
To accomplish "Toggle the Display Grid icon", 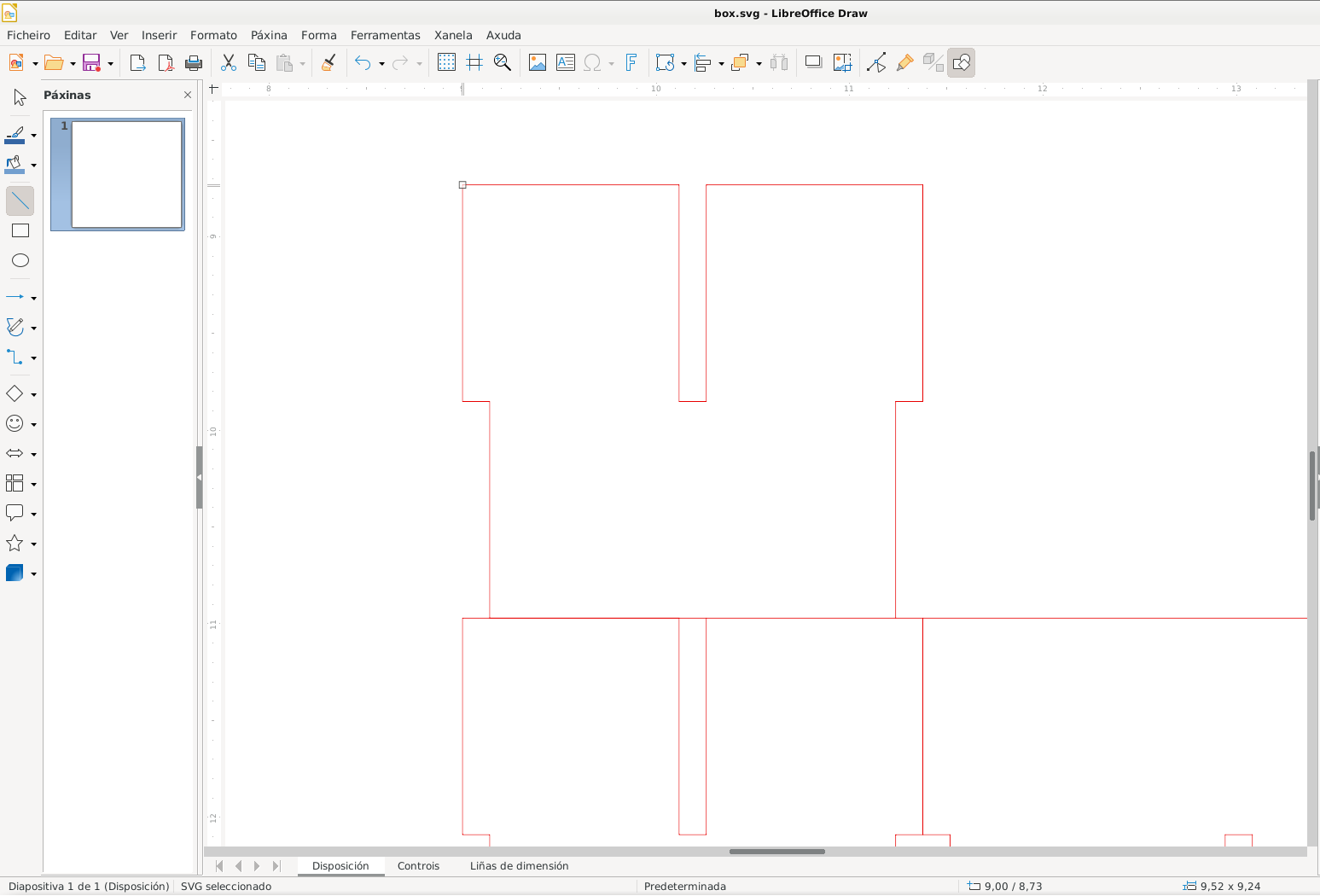I will pyautogui.click(x=446, y=61).
